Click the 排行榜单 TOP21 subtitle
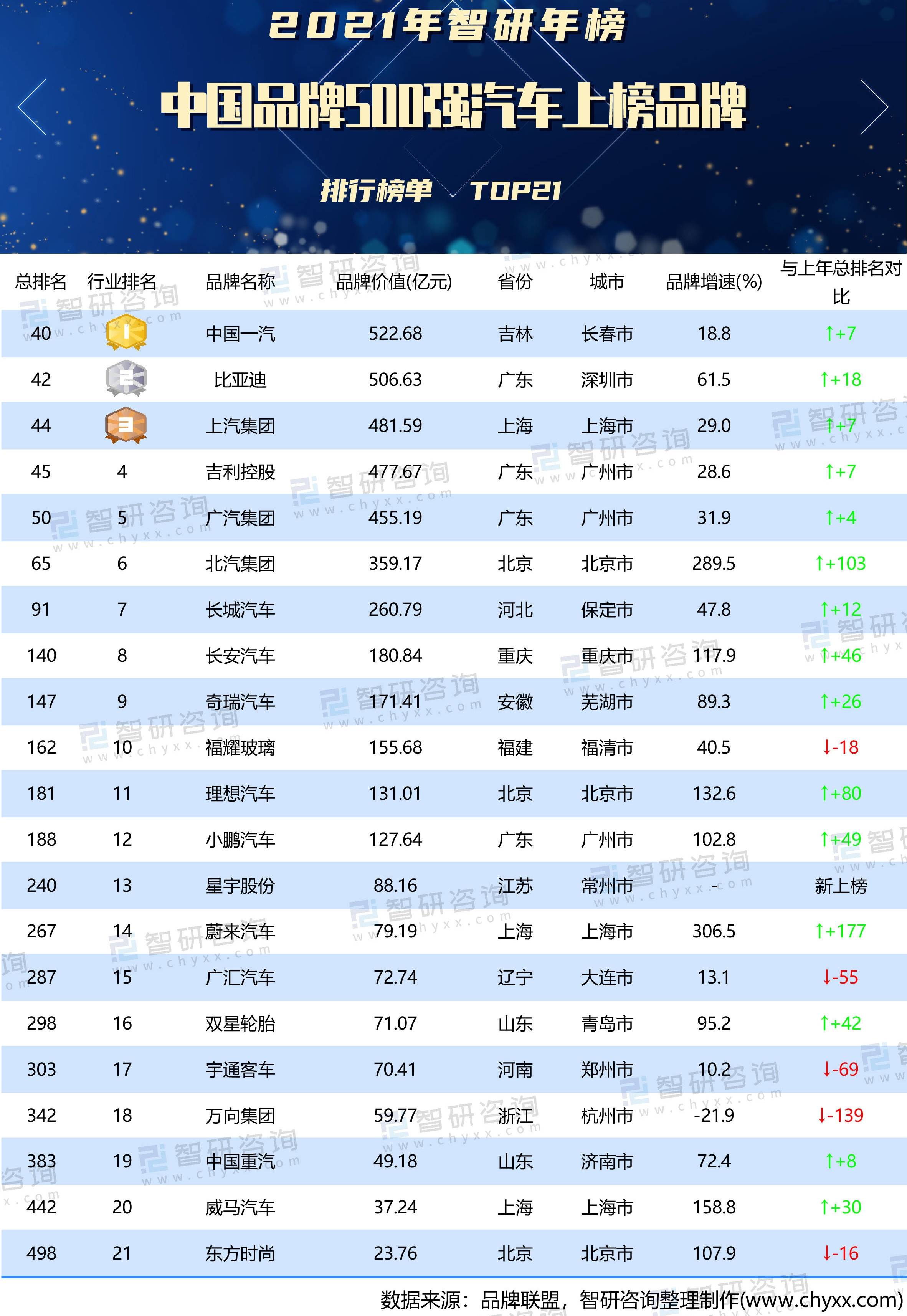 [441, 190]
